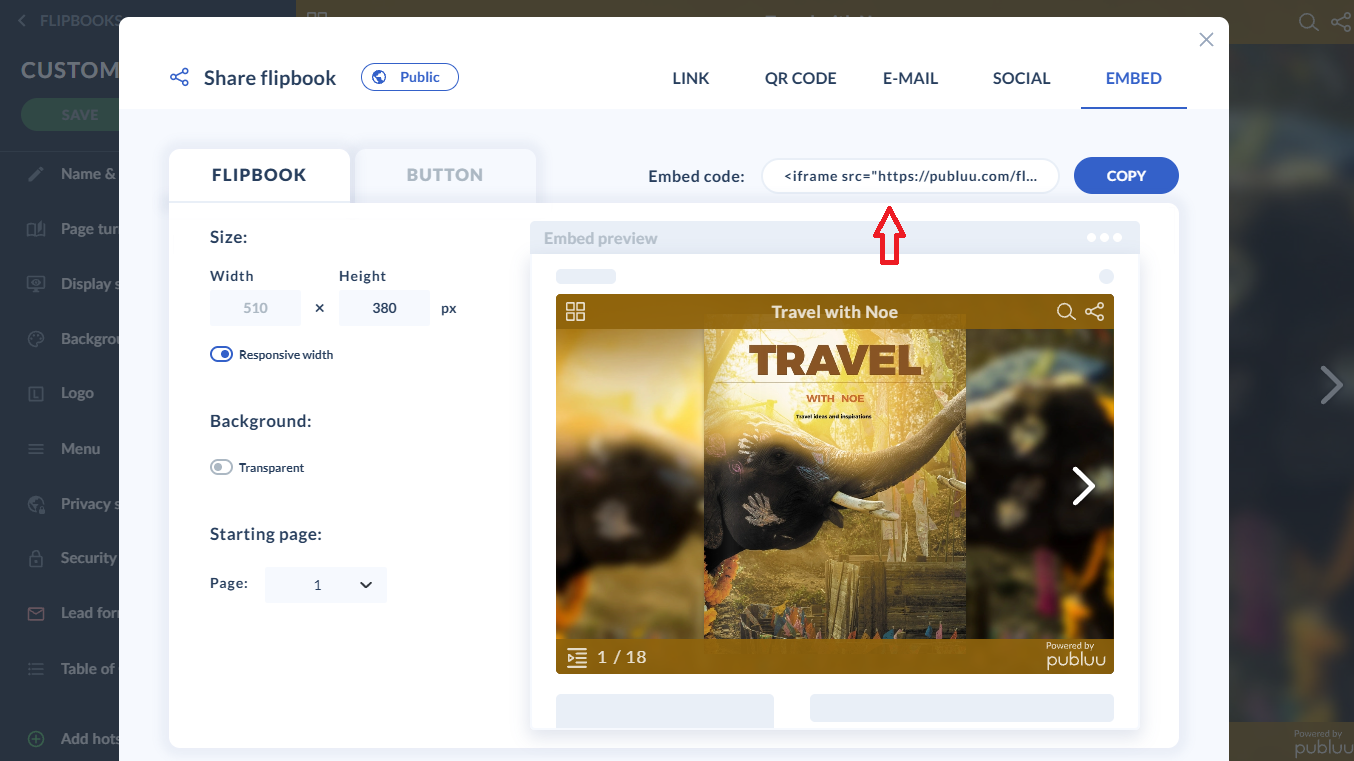Click the Privacy globe-lock icon in sidebar

point(36,504)
